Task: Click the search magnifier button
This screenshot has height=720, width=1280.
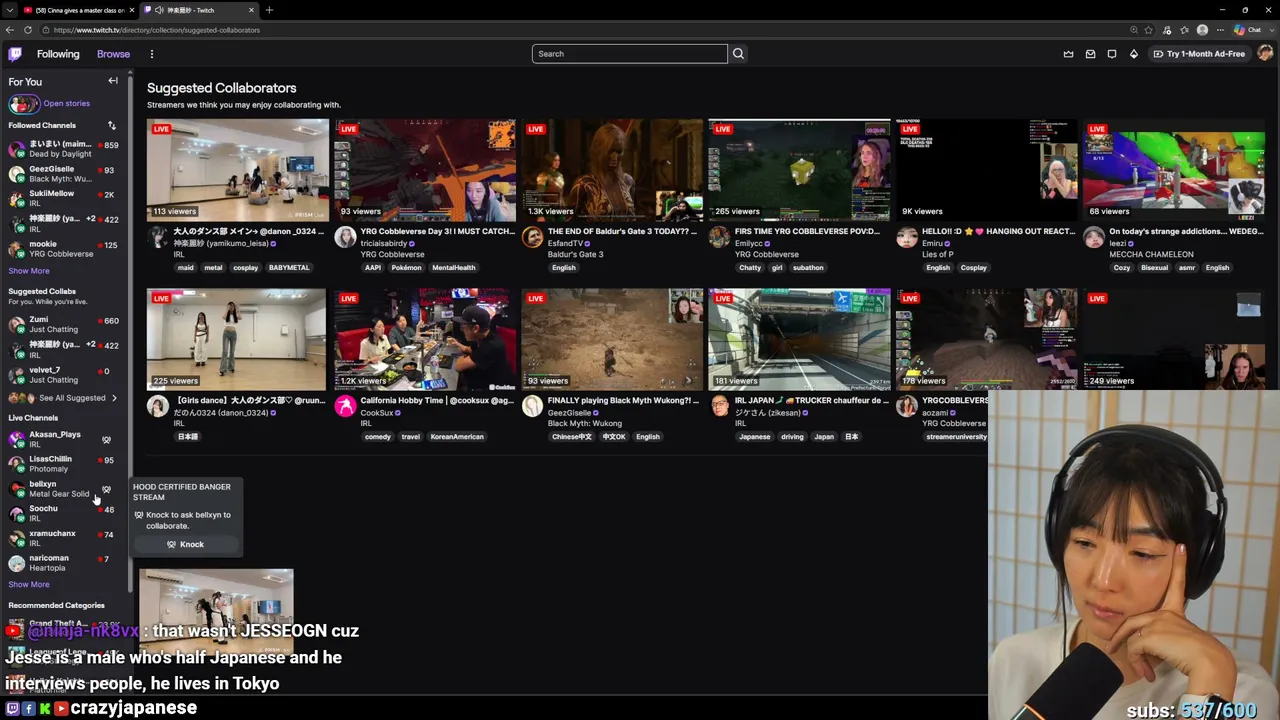Action: click(x=738, y=54)
